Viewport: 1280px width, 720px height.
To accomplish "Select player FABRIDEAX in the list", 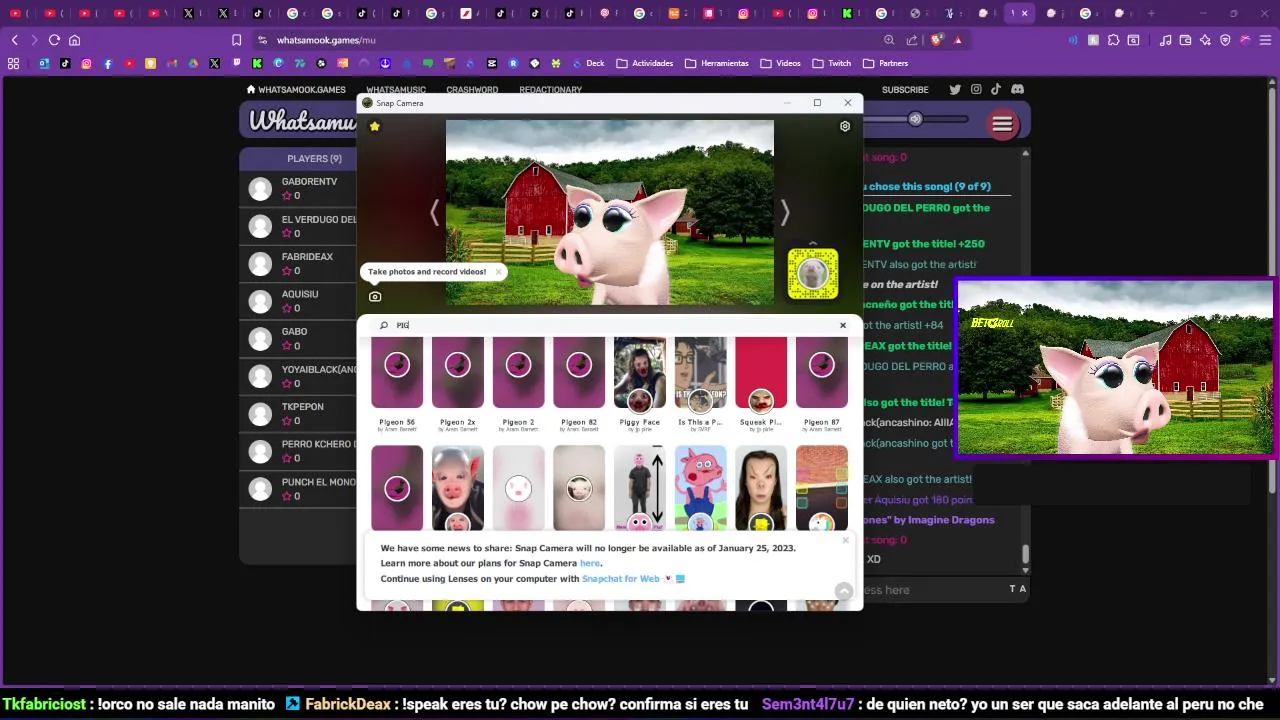I will 298,263.
